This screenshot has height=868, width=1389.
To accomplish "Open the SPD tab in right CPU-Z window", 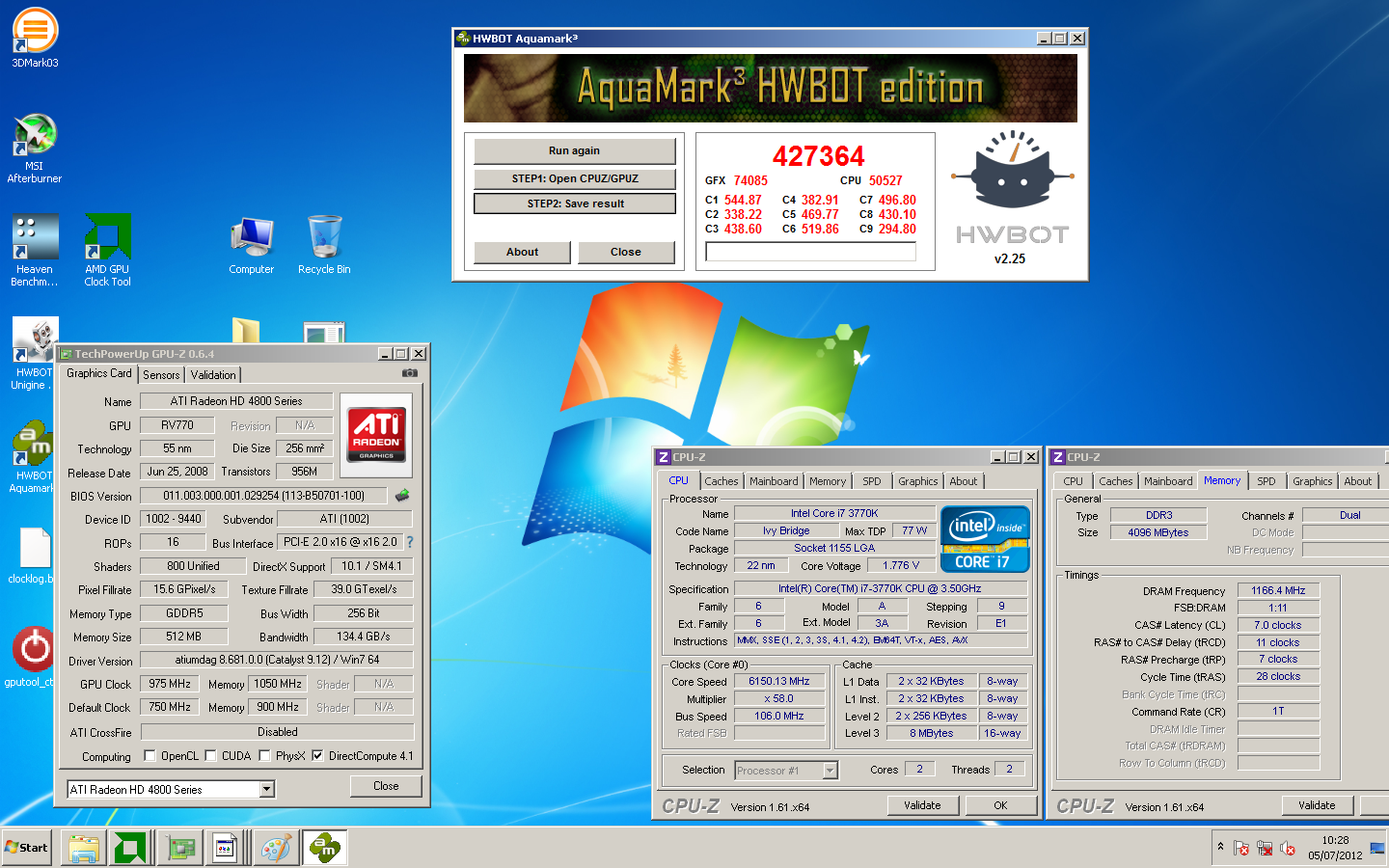I will (x=1266, y=481).
